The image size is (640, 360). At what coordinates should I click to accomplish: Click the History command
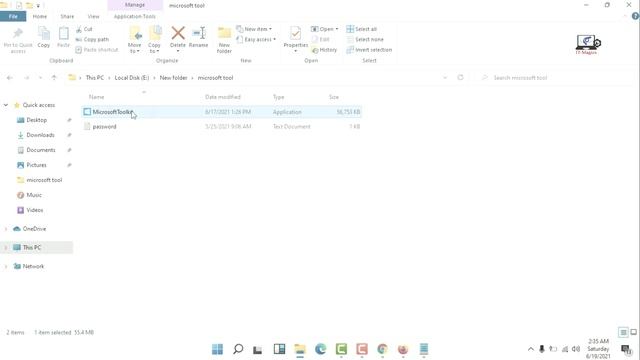(324, 50)
